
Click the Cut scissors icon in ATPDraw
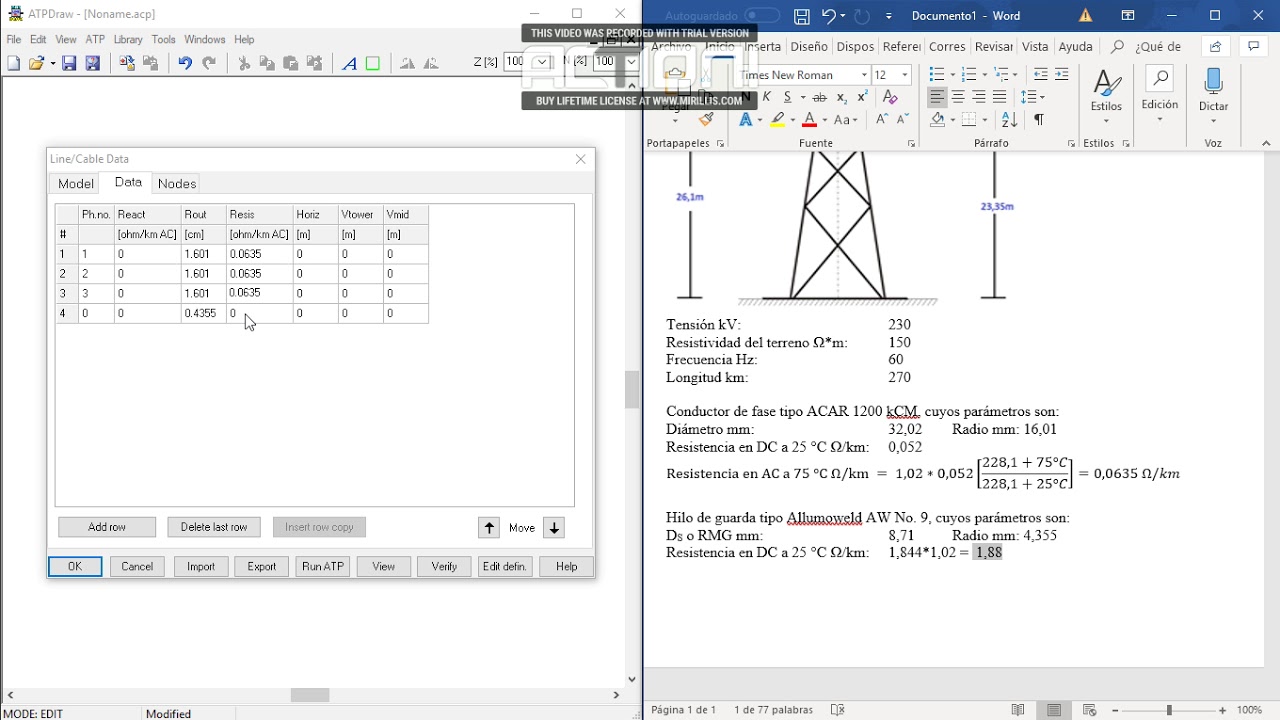point(244,63)
